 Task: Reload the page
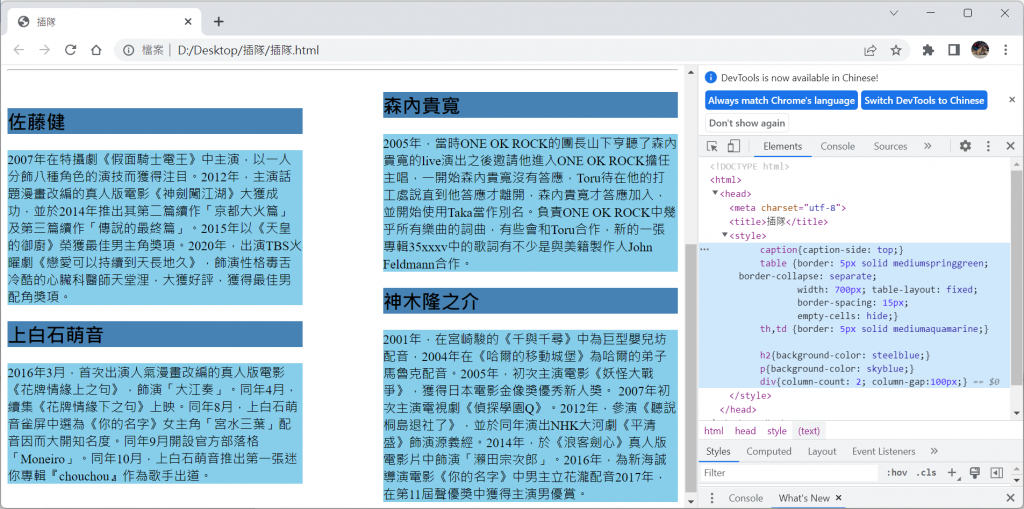point(71,50)
